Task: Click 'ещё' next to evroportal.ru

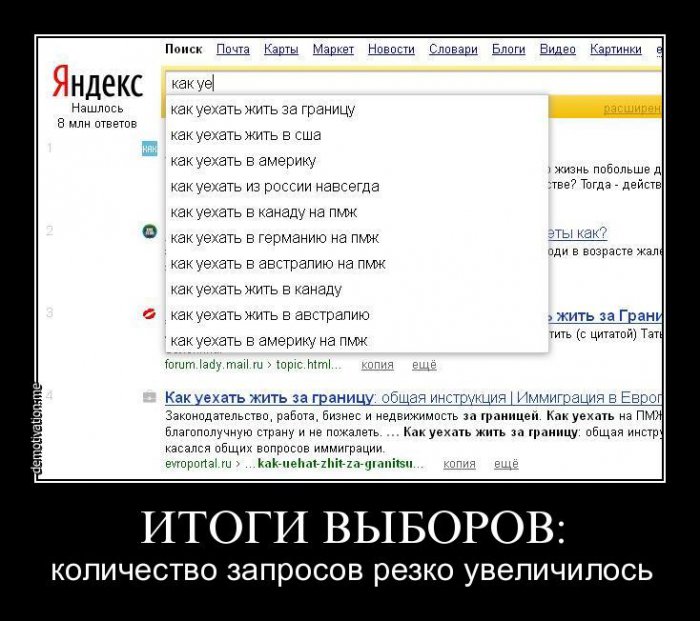Action: point(506,464)
